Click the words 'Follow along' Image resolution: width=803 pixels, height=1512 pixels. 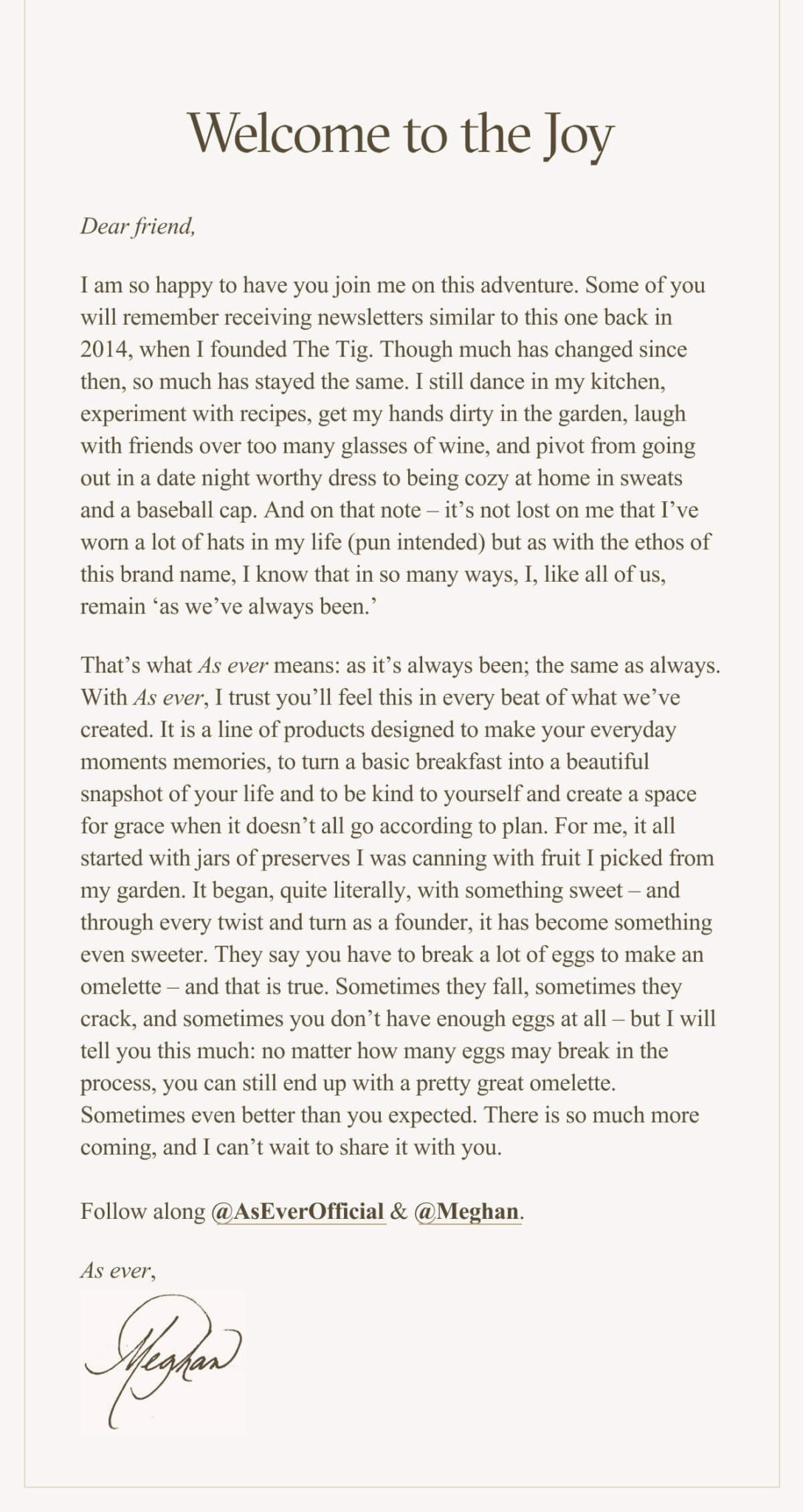142,1212
